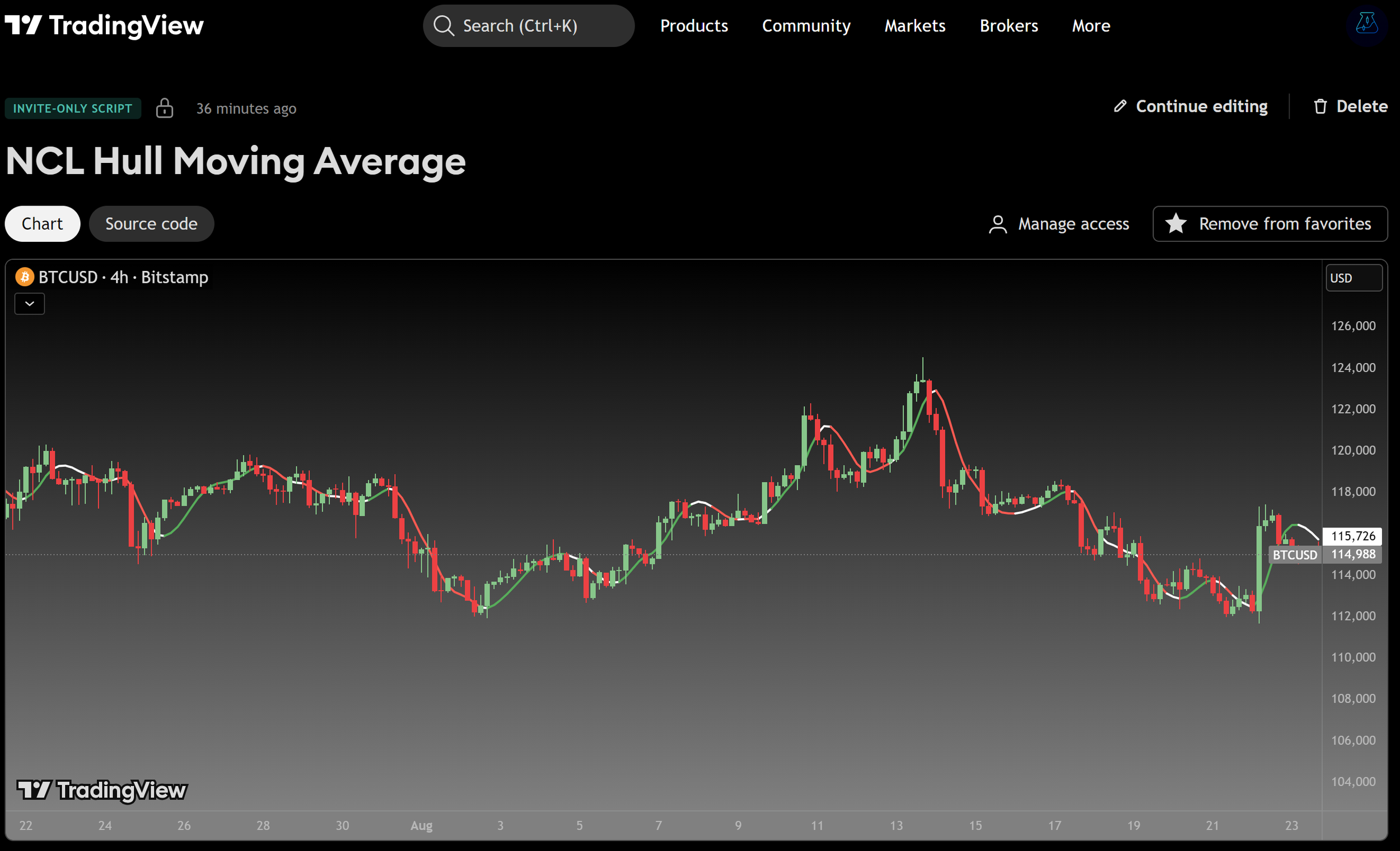The height and width of the screenshot is (851, 1400).
Task: Click the Bitcoin symbol icon on chart
Action: tap(25, 277)
